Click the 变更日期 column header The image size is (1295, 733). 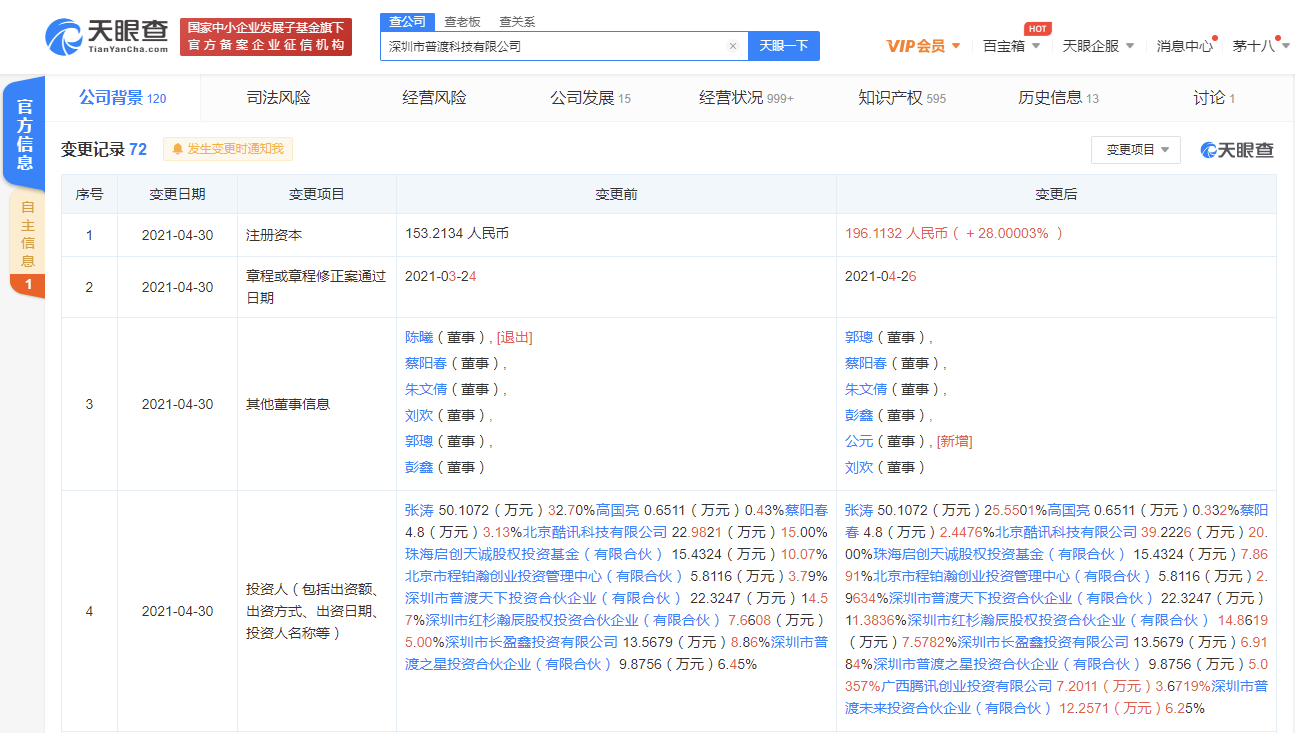point(177,195)
